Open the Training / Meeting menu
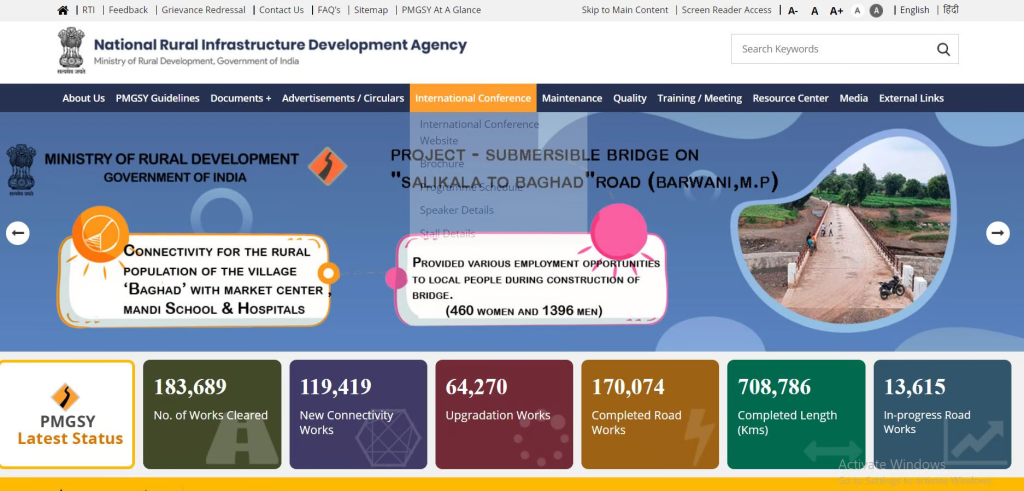 coord(699,98)
